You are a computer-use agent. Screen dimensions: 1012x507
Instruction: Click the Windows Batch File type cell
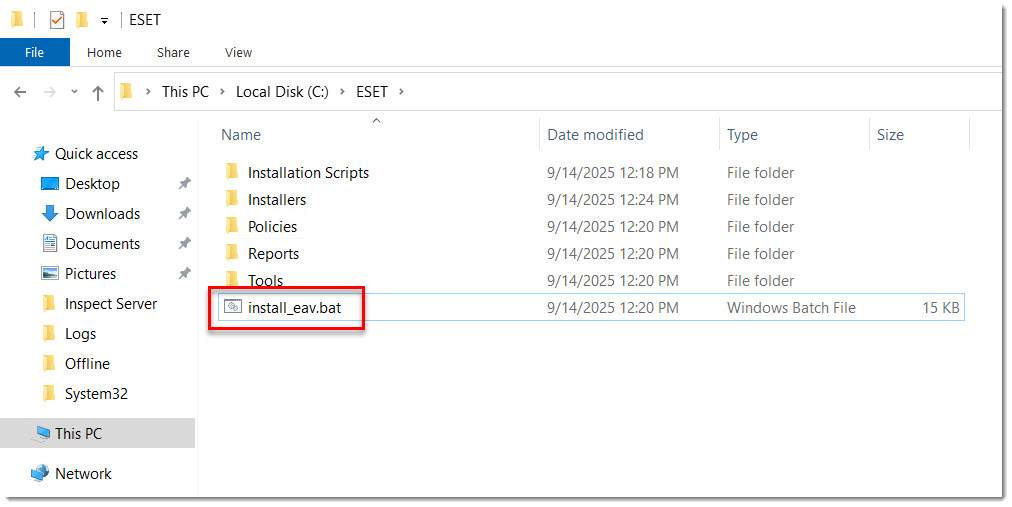pos(791,308)
